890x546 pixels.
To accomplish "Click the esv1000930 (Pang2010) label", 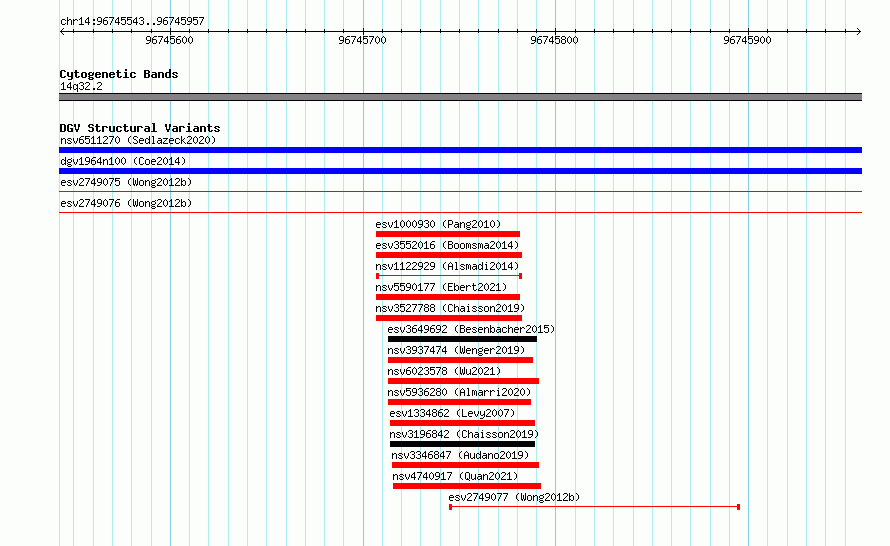I will 438,224.
